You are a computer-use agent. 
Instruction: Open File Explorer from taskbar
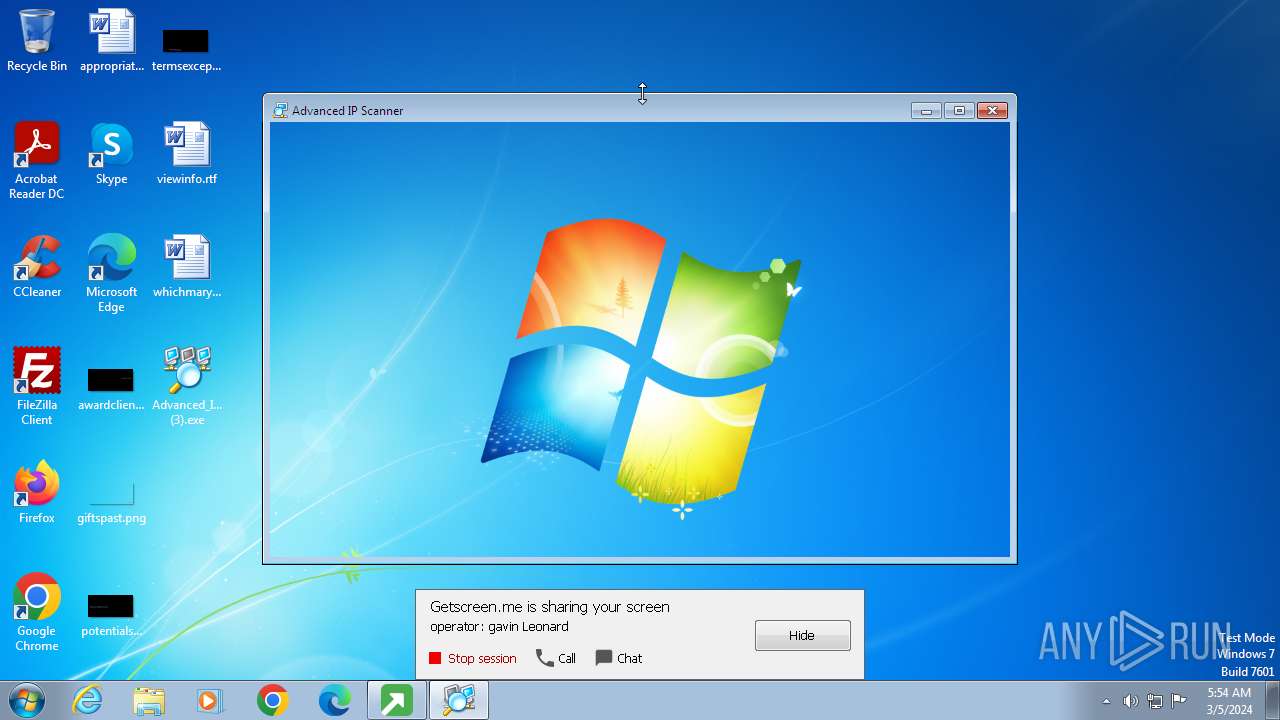coord(149,701)
